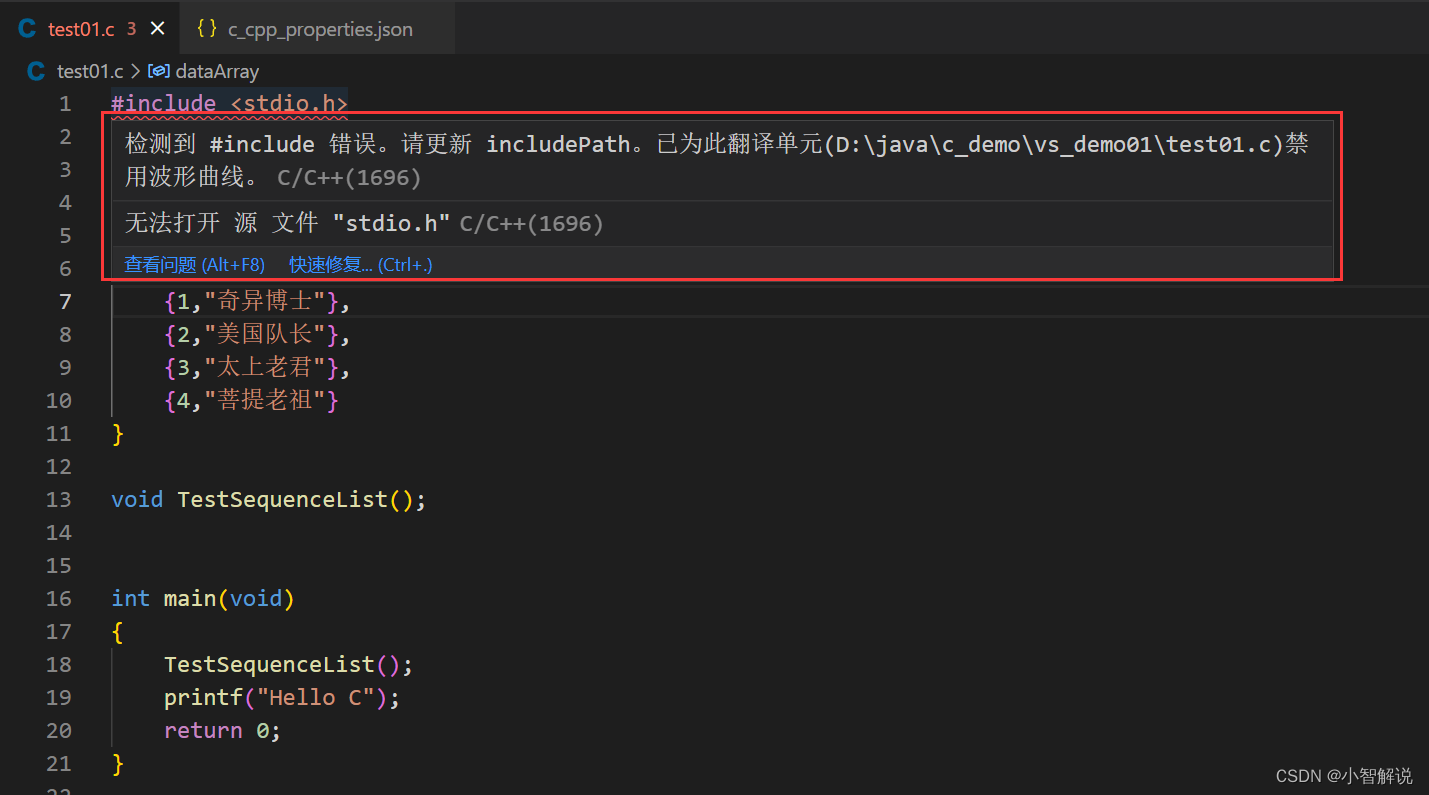Click the void keyword on line 13
The image size is (1429, 795).
136,499
